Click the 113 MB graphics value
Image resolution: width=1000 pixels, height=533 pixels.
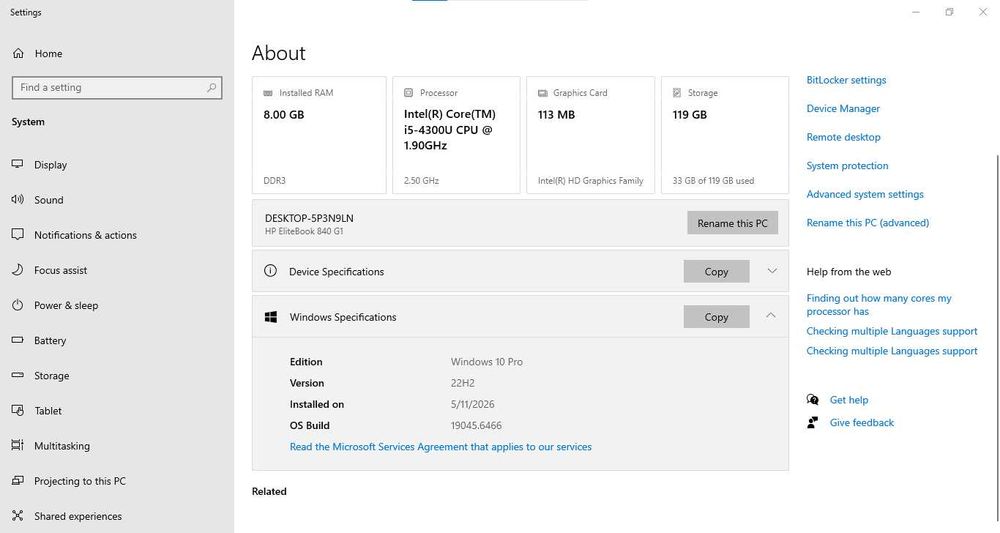[x=556, y=115]
